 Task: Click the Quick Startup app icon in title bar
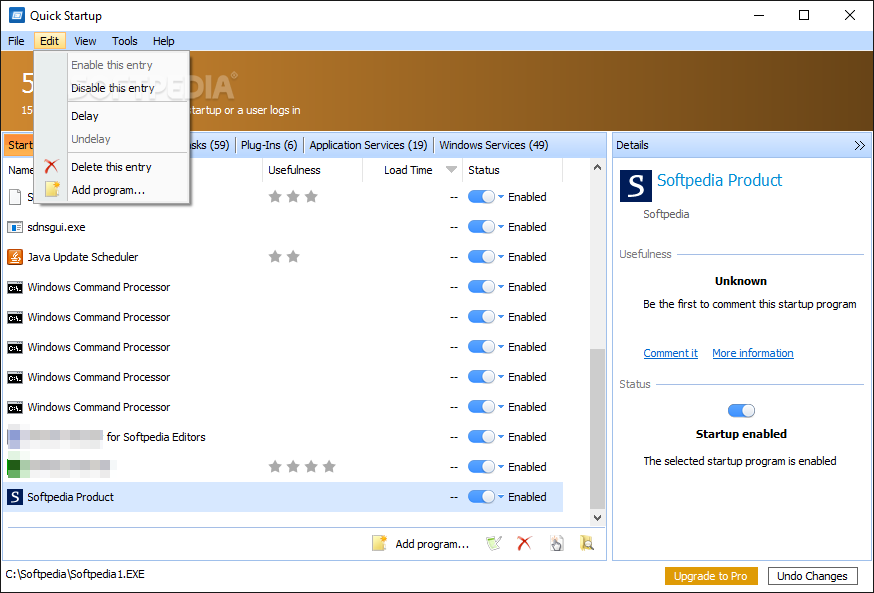(x=17, y=15)
